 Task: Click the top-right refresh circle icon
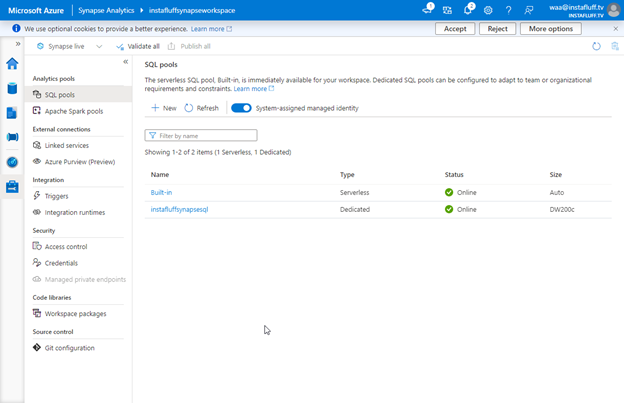[x=596, y=47]
